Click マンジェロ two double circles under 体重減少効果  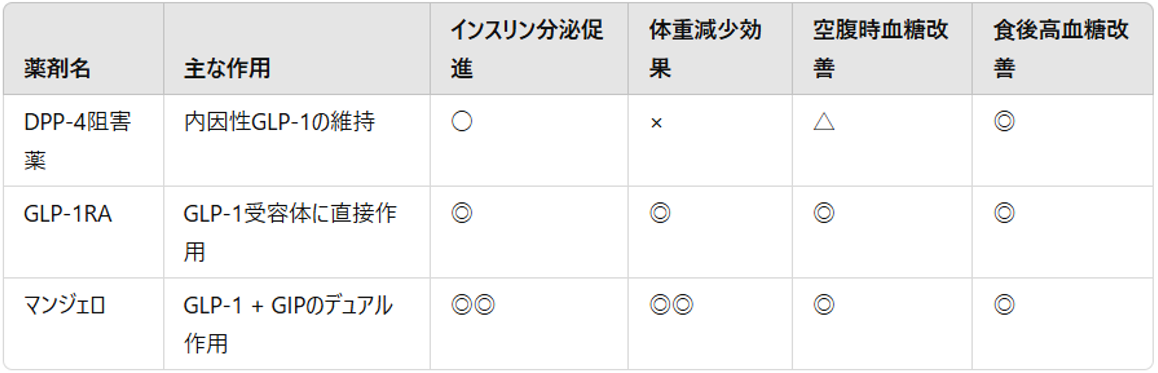point(671,305)
